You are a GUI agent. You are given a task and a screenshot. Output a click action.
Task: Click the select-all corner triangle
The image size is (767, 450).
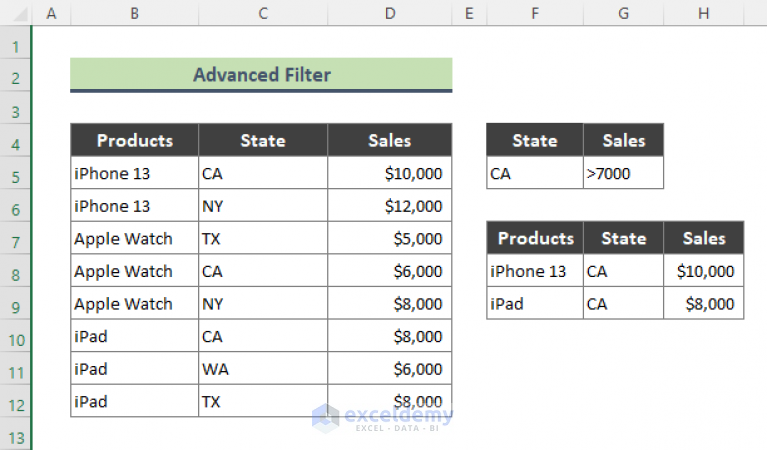click(x=16, y=13)
